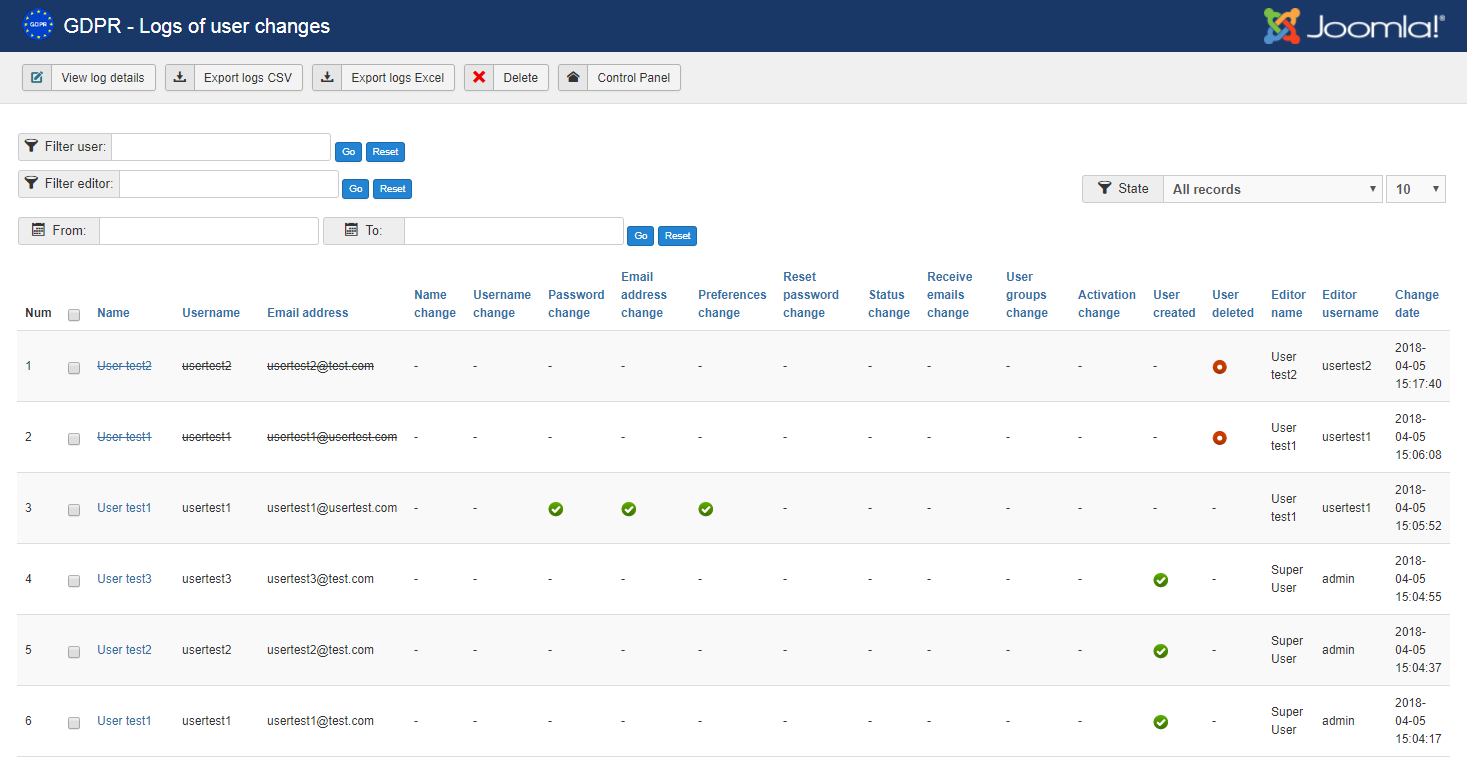Image resolution: width=1467 pixels, height=770 pixels.
Task: Click the usertest3@test.com email cell
Action: (x=320, y=579)
